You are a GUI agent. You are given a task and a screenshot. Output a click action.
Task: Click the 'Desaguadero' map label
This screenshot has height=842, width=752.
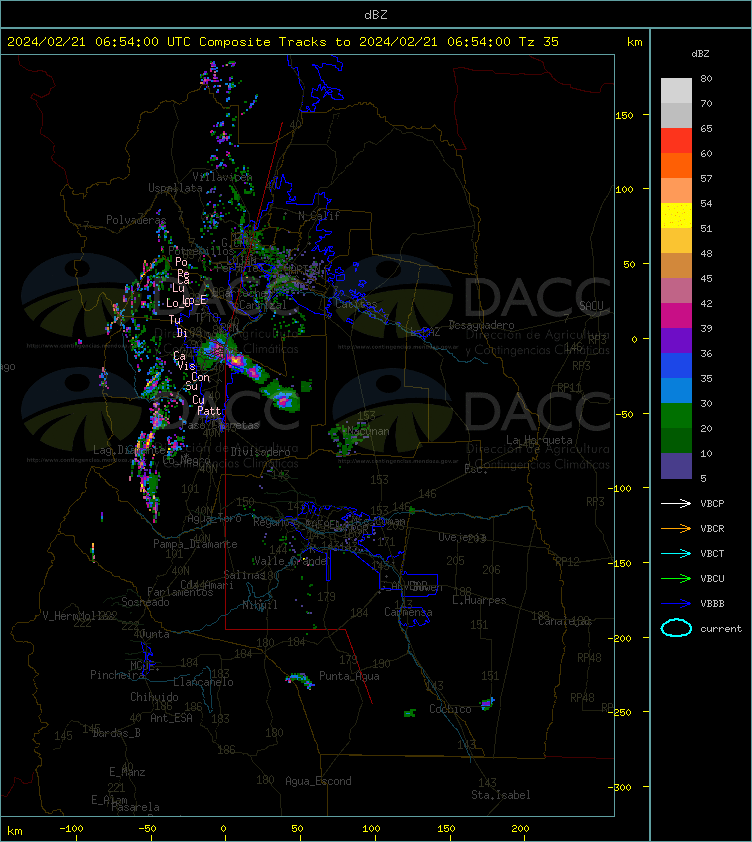(x=481, y=325)
